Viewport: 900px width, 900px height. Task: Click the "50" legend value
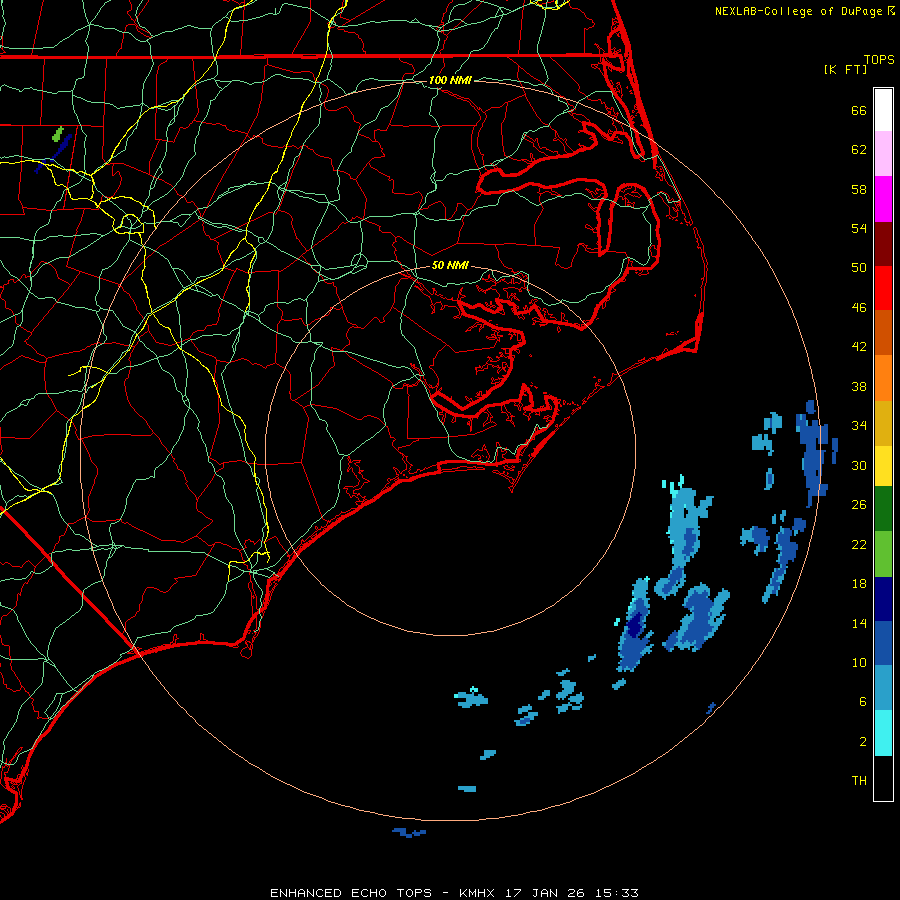point(859,268)
